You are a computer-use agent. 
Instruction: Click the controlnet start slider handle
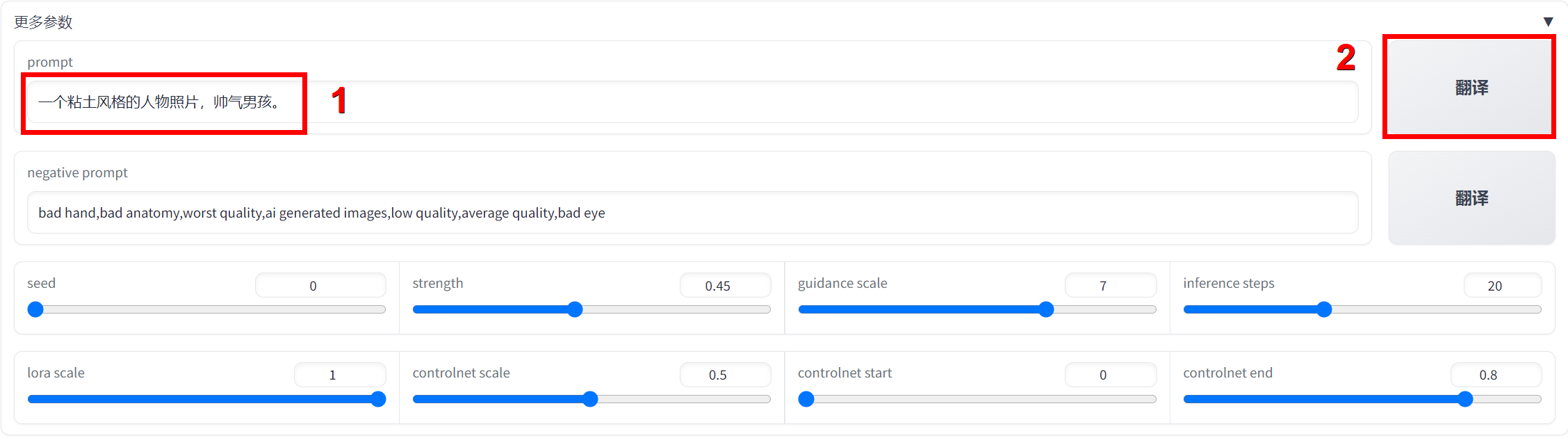(x=806, y=399)
